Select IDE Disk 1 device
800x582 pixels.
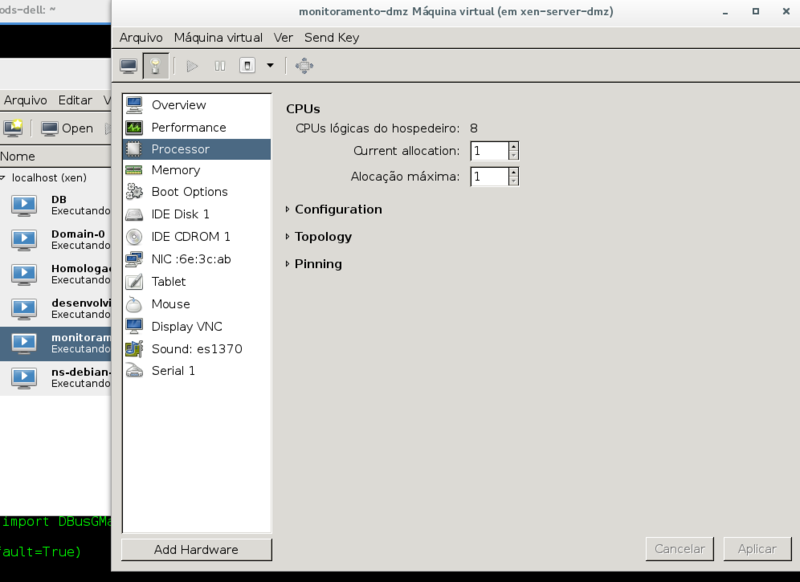pos(197,214)
